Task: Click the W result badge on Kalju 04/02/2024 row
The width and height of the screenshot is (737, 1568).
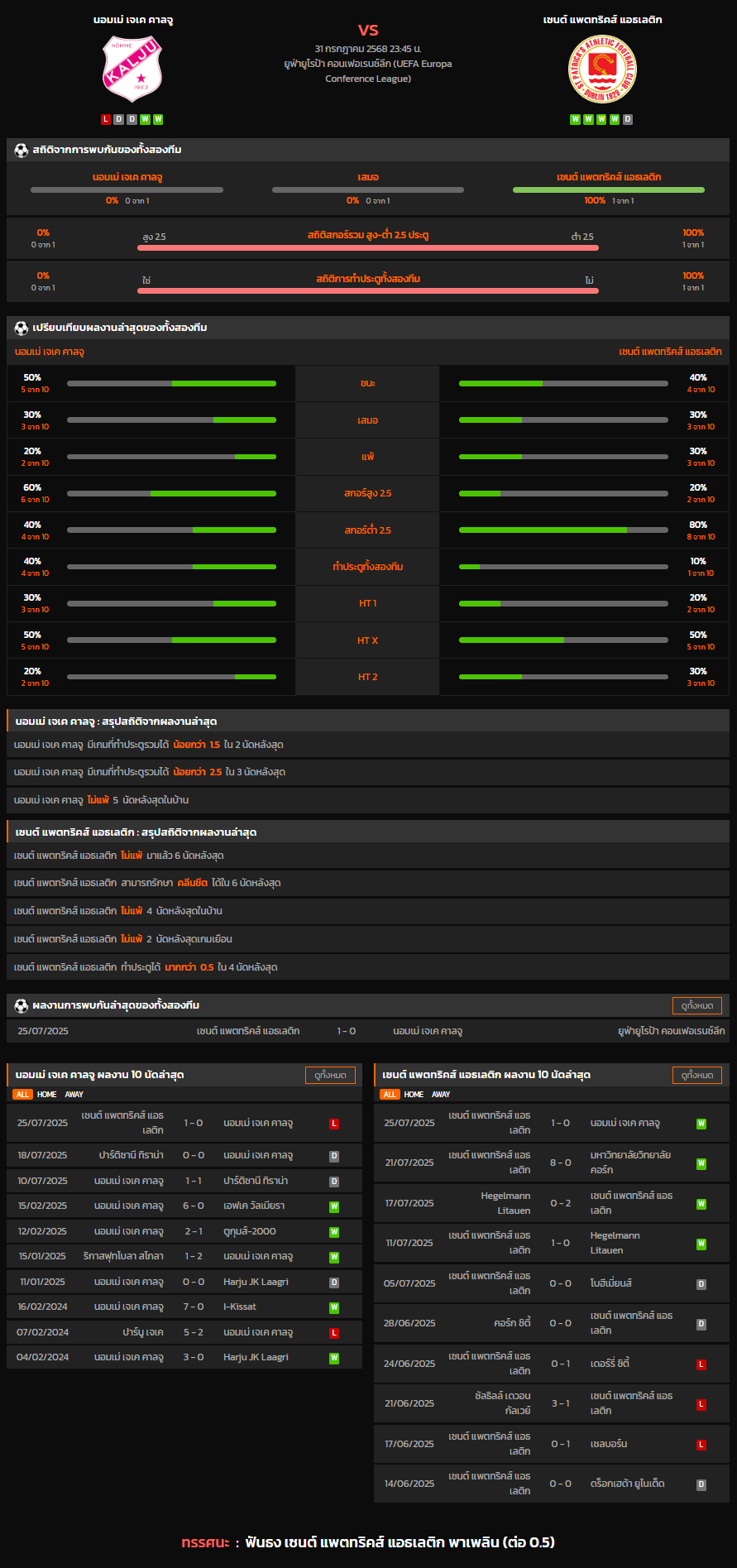Action: tap(334, 1358)
